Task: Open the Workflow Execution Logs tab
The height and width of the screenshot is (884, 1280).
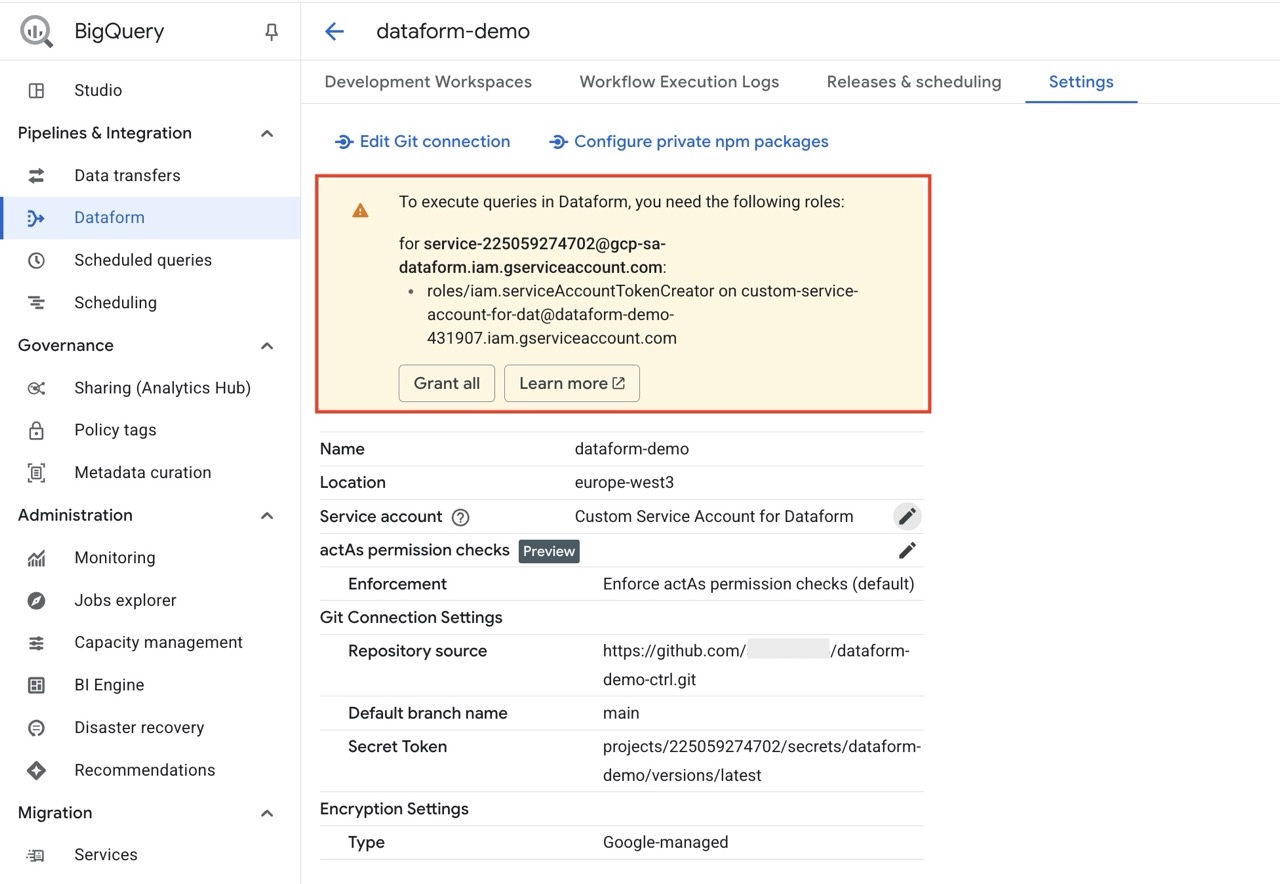Action: coord(679,82)
